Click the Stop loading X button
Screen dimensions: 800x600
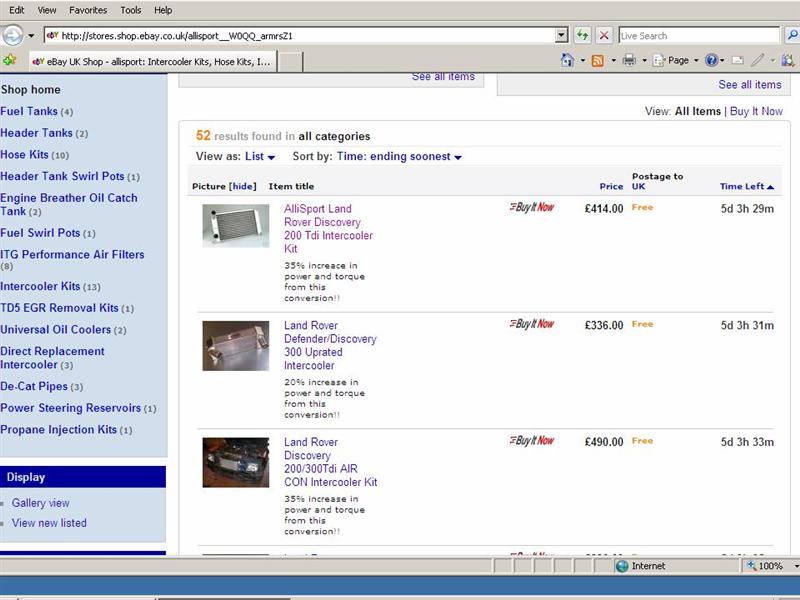tap(604, 35)
